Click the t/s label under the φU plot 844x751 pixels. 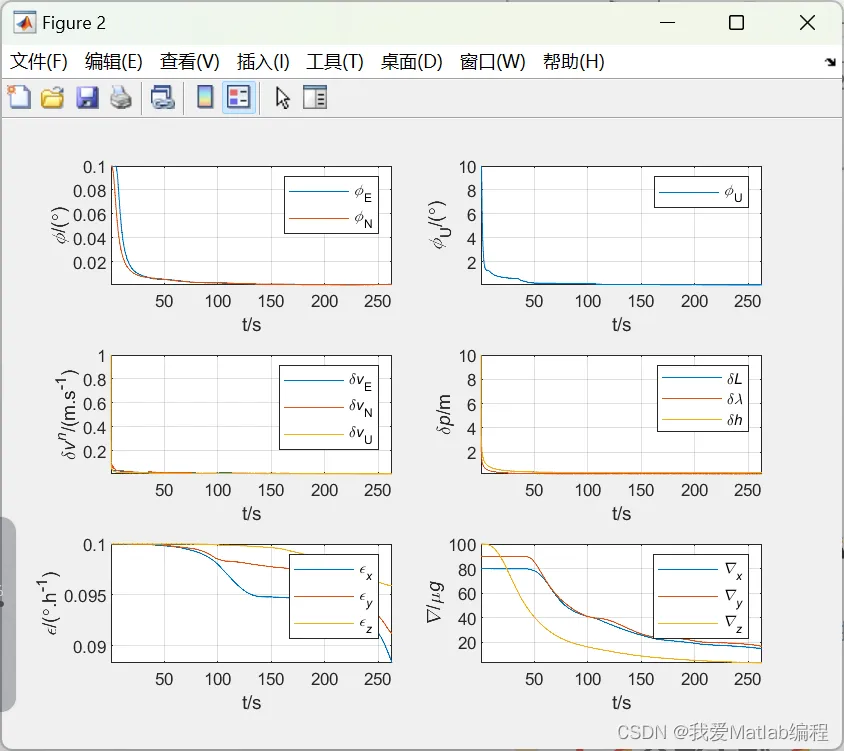point(621,325)
